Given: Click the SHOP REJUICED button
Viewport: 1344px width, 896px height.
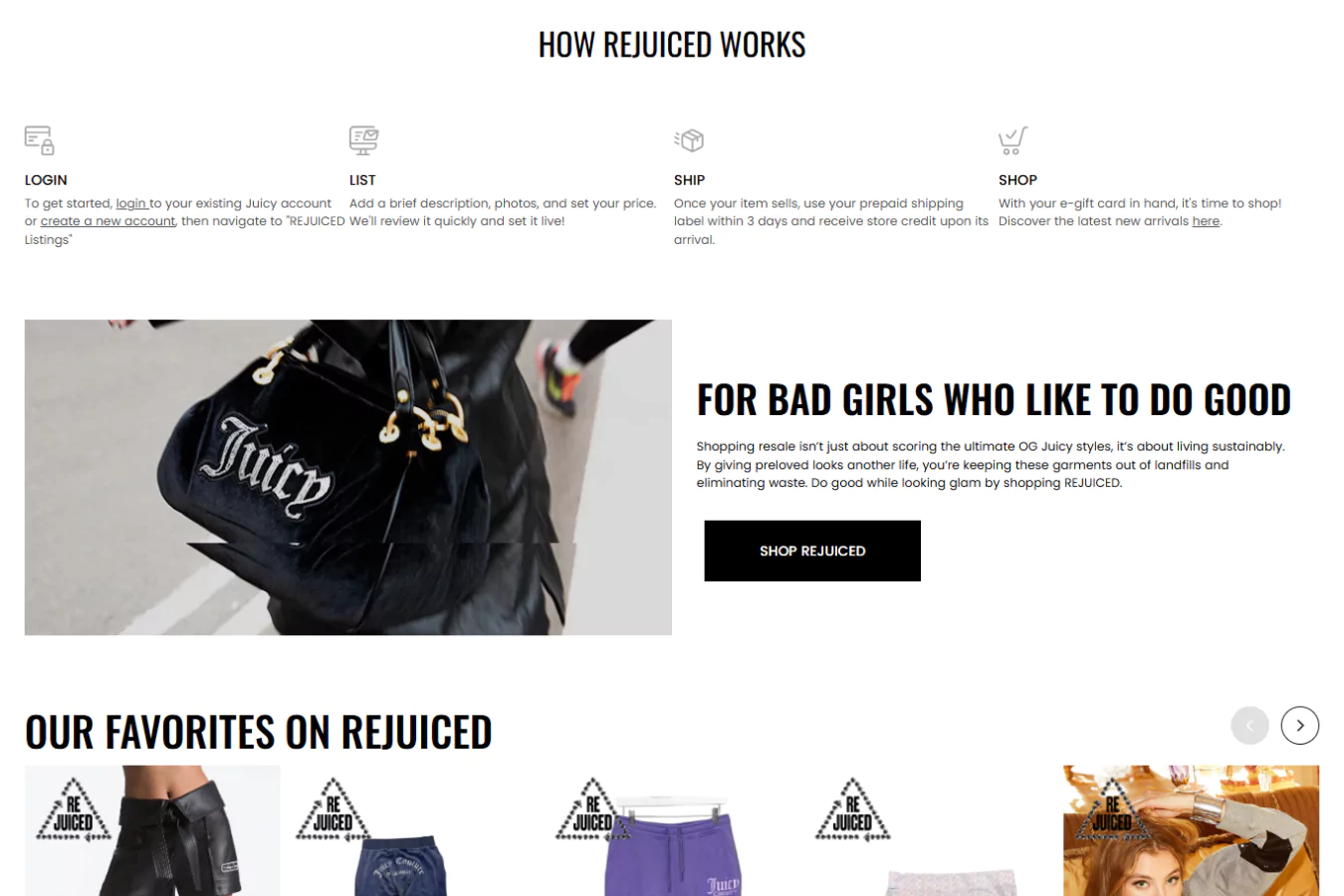Looking at the screenshot, I should point(812,551).
